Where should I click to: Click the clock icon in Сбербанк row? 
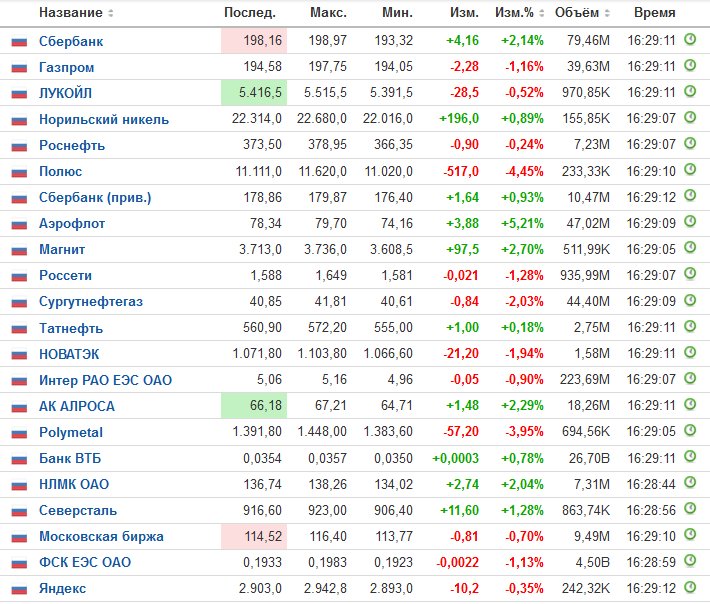tap(690, 39)
